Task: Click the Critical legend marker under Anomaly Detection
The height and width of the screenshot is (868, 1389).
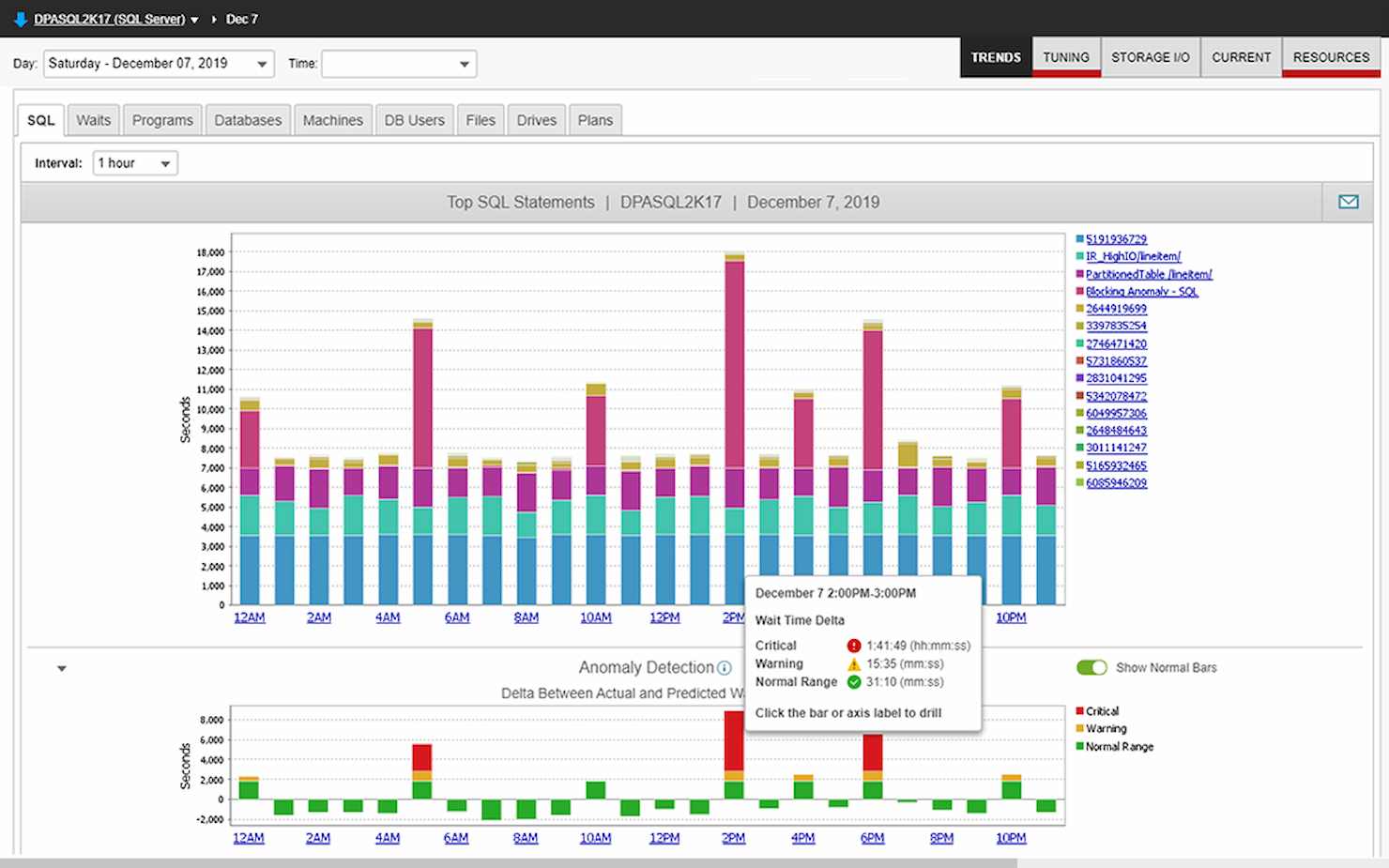Action: point(1081,710)
